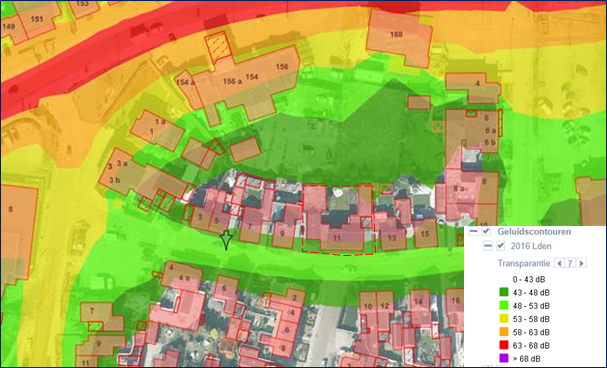Select building number 11 with dashed outline
The height and width of the screenshot is (368, 607).
338,220
